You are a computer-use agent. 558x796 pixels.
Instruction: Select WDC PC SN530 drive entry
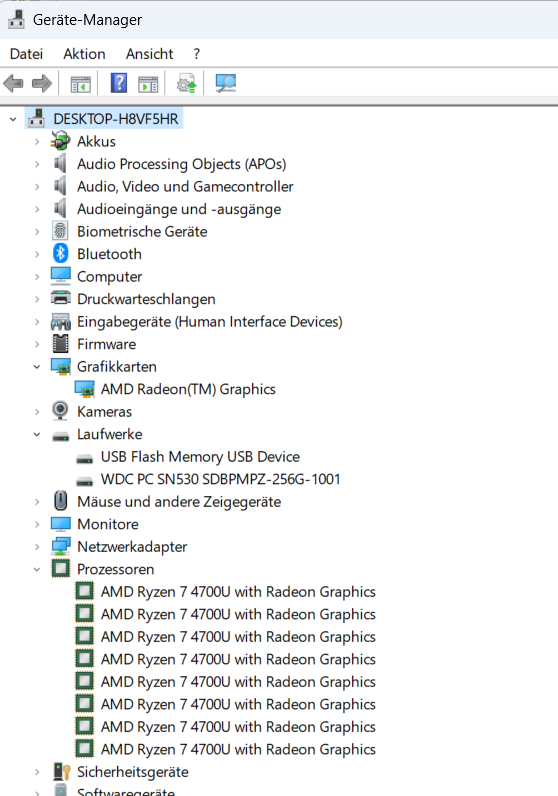coord(220,479)
